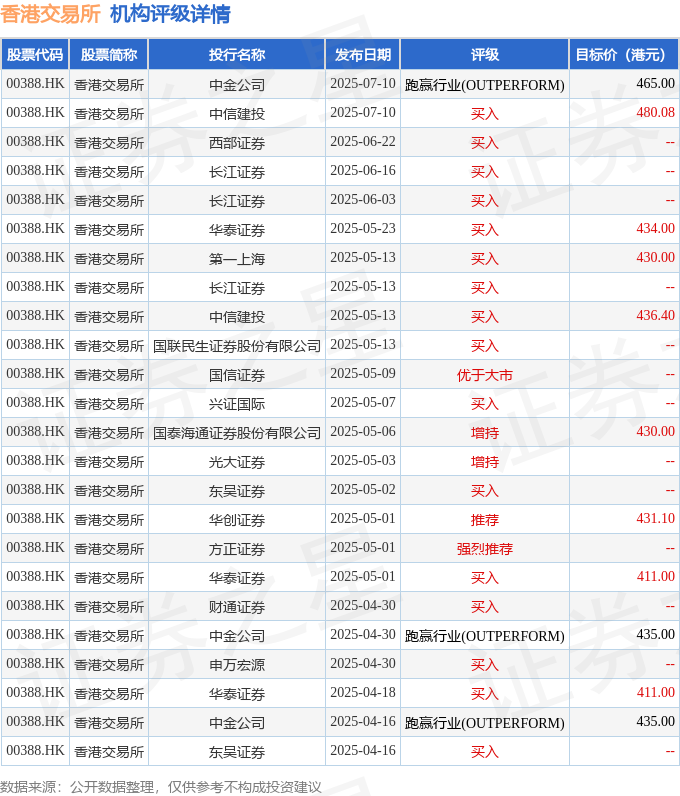Click target price 480.08
This screenshot has height=796, width=680.
click(x=656, y=112)
